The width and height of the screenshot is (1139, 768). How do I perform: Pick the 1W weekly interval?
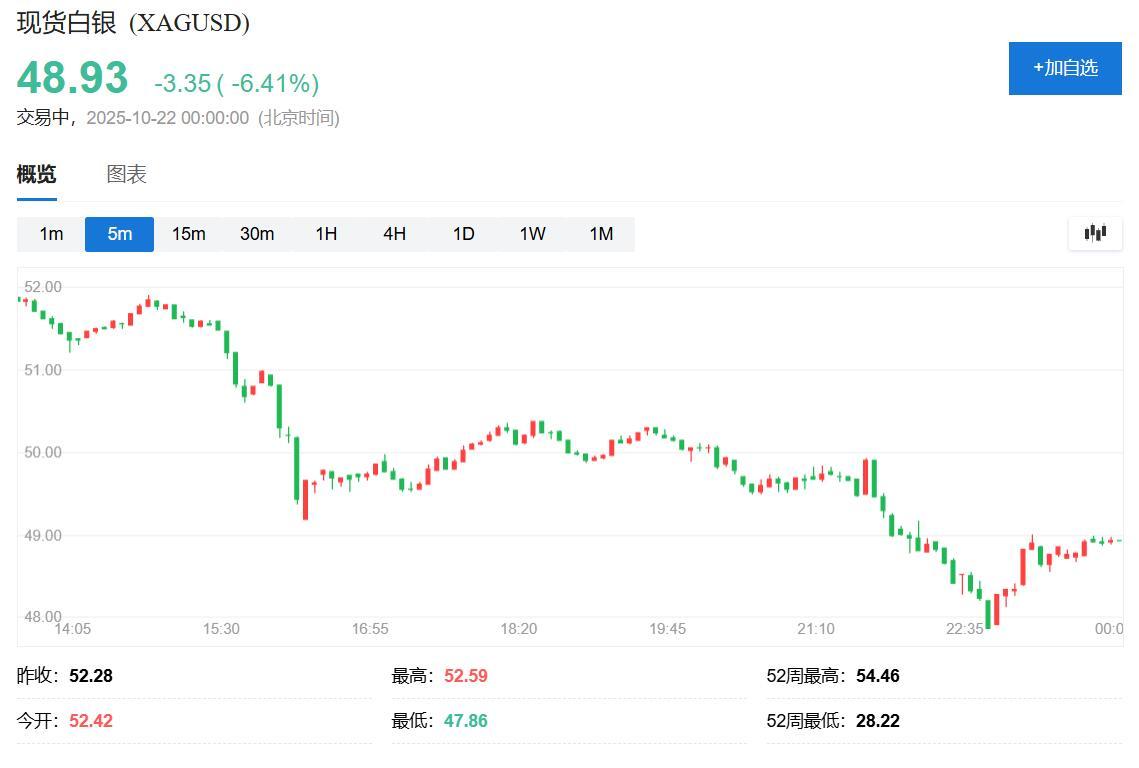pyautogui.click(x=532, y=234)
